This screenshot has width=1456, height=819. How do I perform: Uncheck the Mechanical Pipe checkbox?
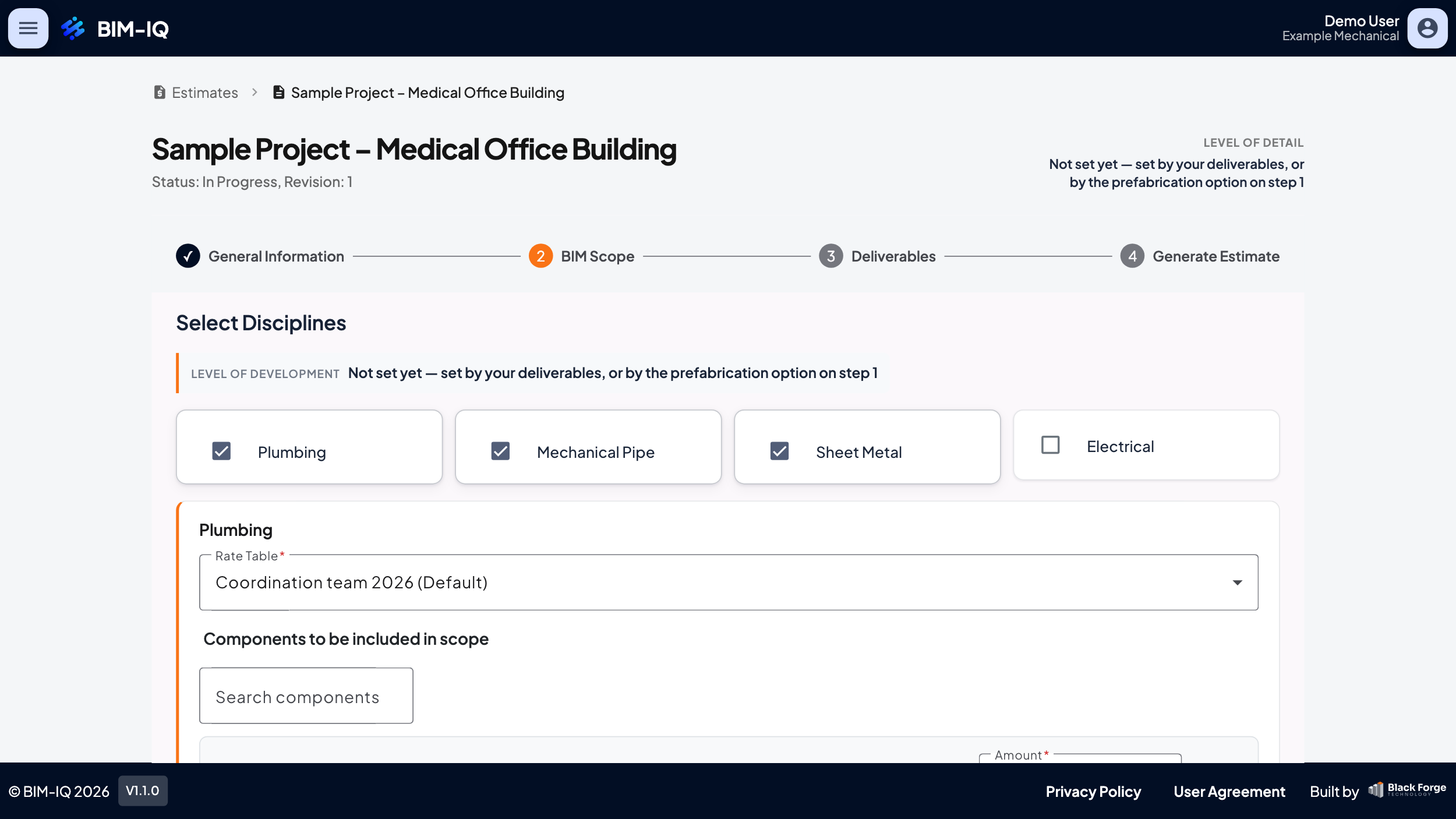500,451
